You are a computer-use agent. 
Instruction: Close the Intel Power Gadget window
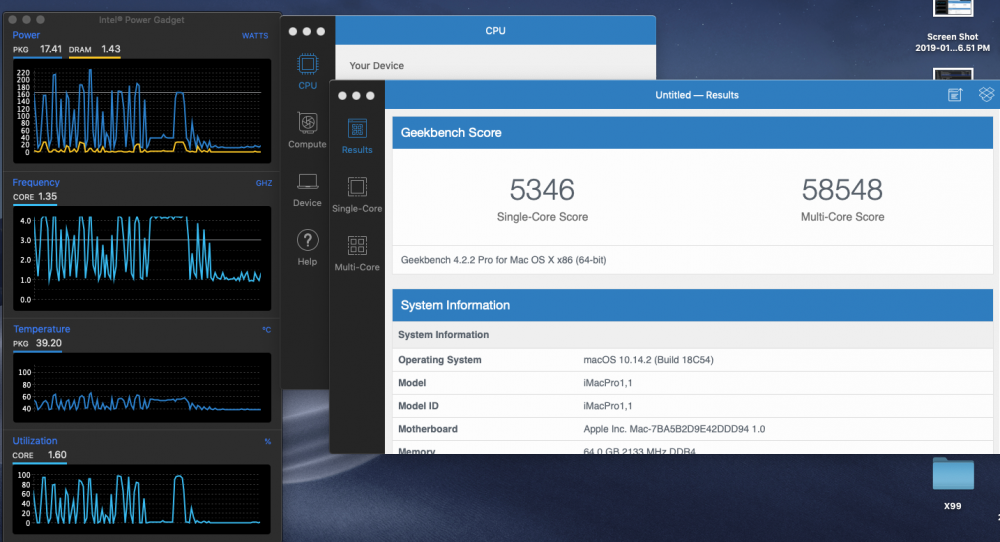[x=12, y=20]
